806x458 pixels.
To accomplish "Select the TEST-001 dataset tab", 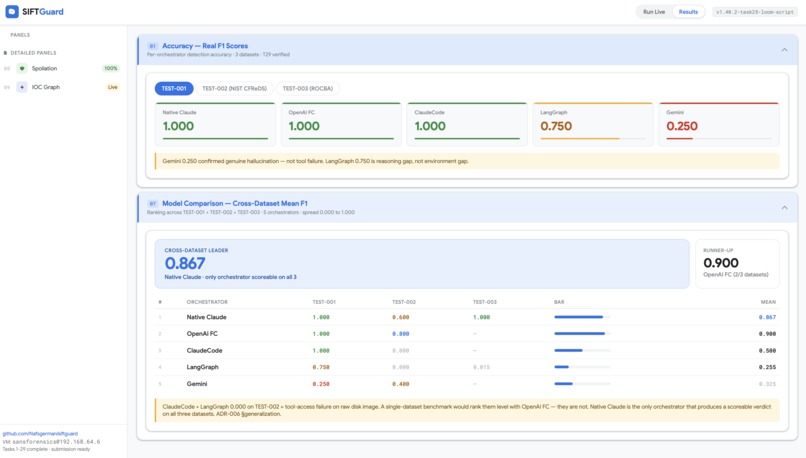I will click(x=174, y=88).
